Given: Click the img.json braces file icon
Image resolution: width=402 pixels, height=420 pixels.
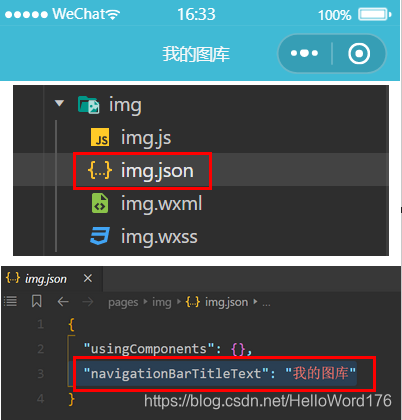Looking at the screenshot, I should [100, 170].
